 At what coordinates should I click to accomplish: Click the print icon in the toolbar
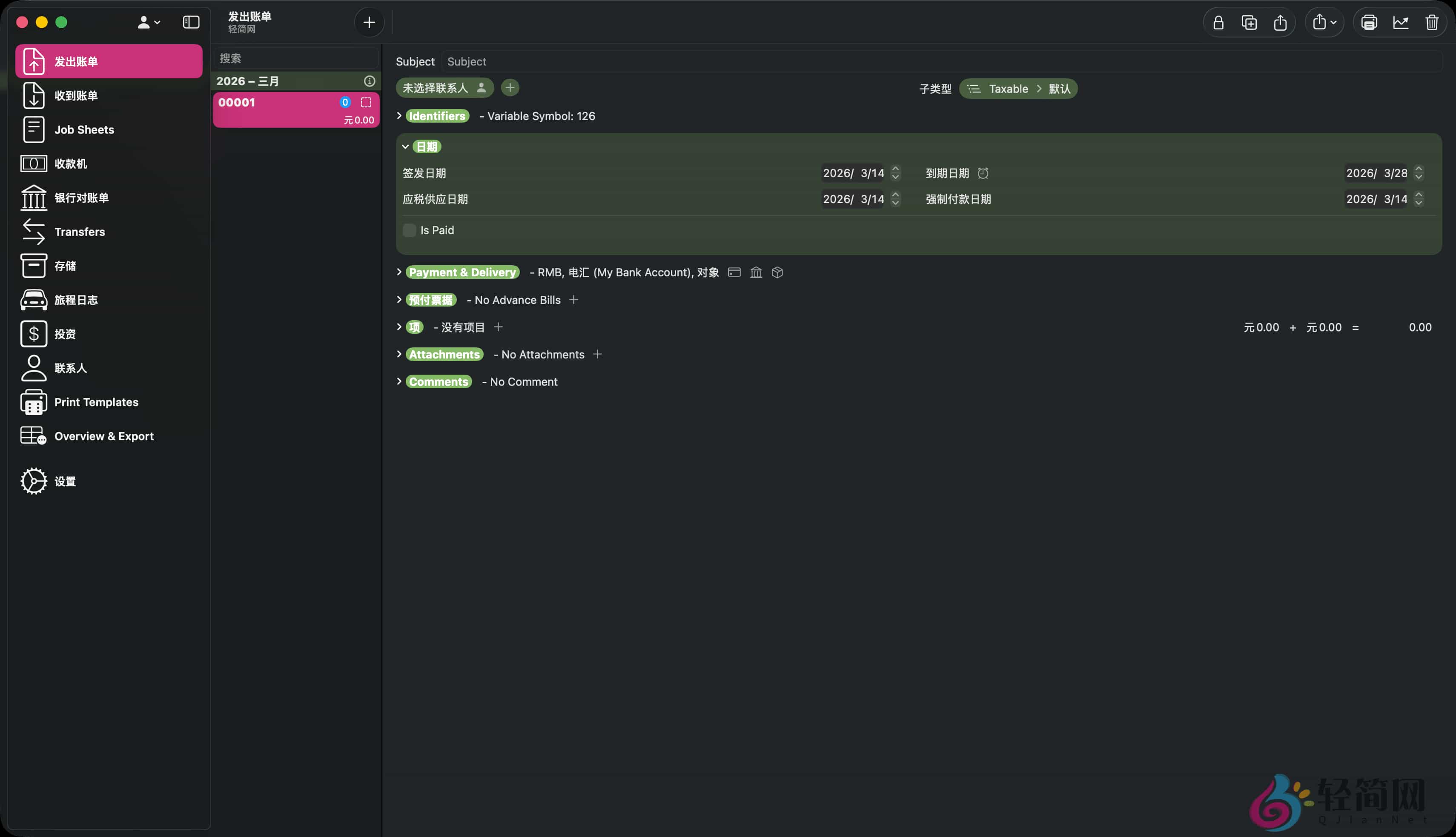[x=1369, y=23]
